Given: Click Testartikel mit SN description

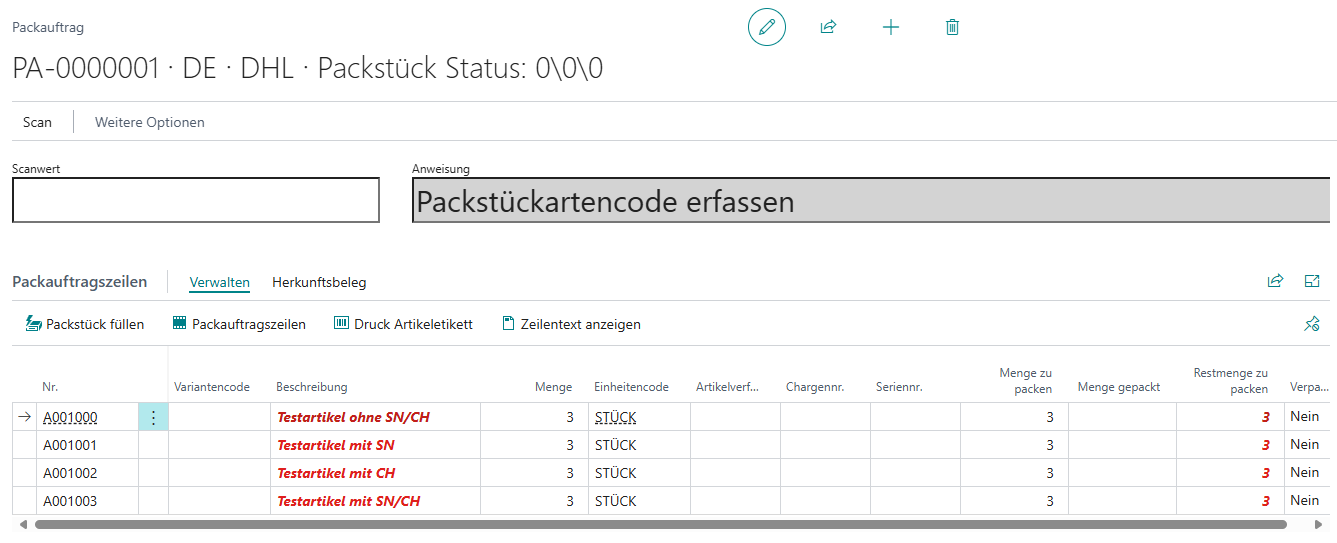Looking at the screenshot, I should coord(335,445).
